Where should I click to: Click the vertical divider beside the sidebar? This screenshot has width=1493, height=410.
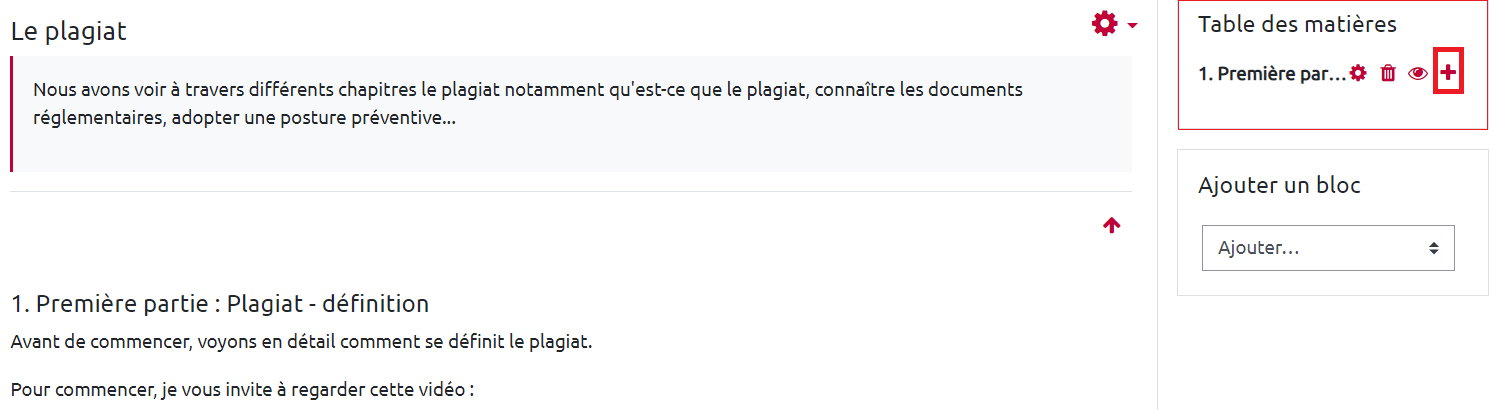tap(1157, 300)
